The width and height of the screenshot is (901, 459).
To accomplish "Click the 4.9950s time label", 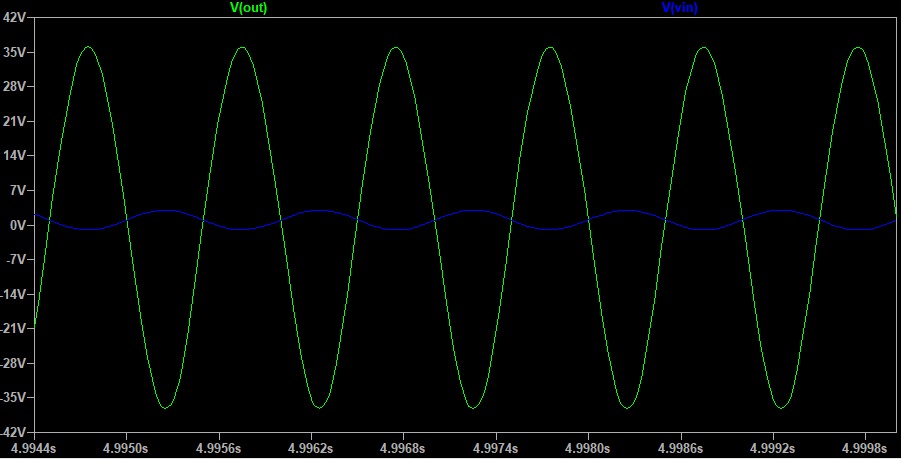I will pyautogui.click(x=126, y=448).
